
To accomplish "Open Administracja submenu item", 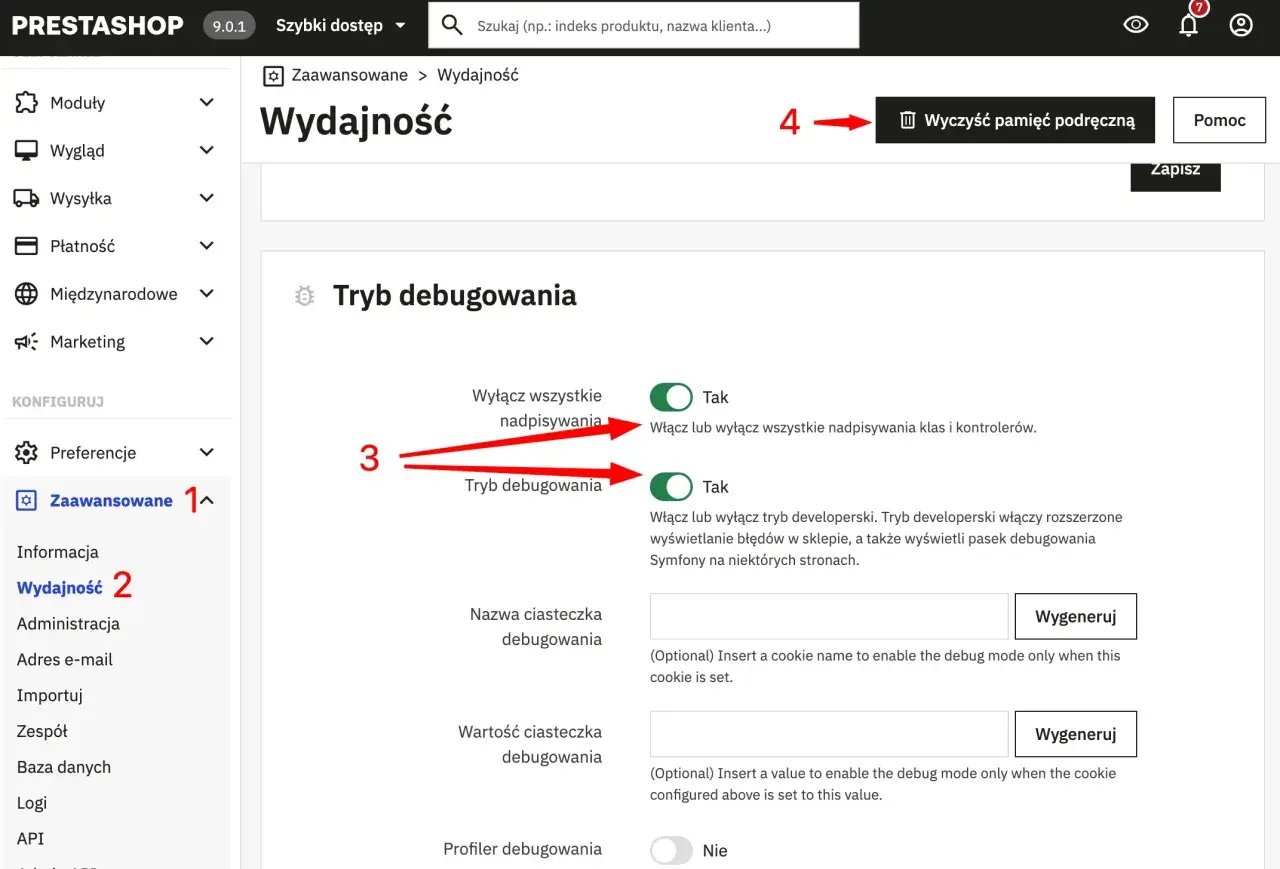I will pyautogui.click(x=68, y=624).
